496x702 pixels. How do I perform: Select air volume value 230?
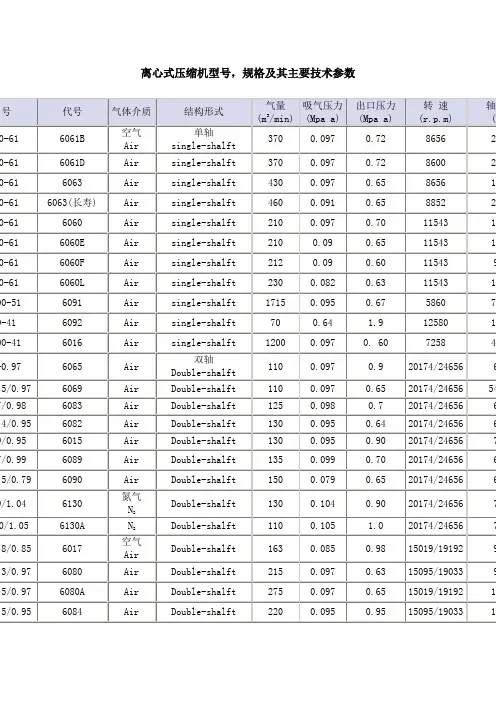pyautogui.click(x=275, y=283)
